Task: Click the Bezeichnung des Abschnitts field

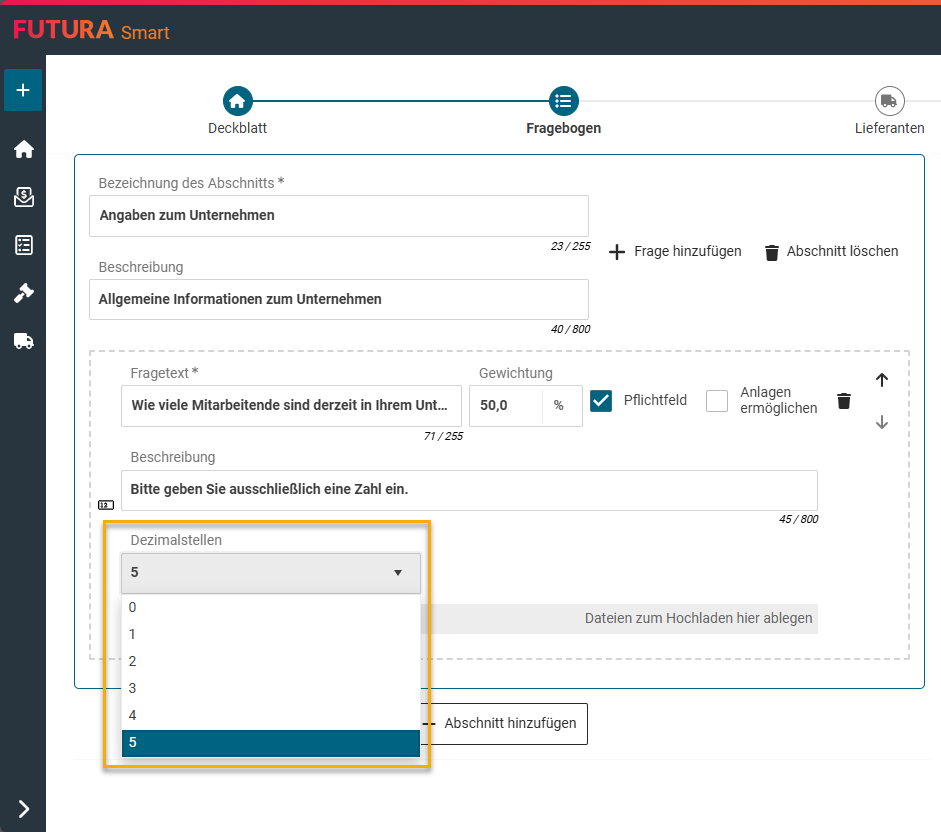Action: [x=338, y=215]
